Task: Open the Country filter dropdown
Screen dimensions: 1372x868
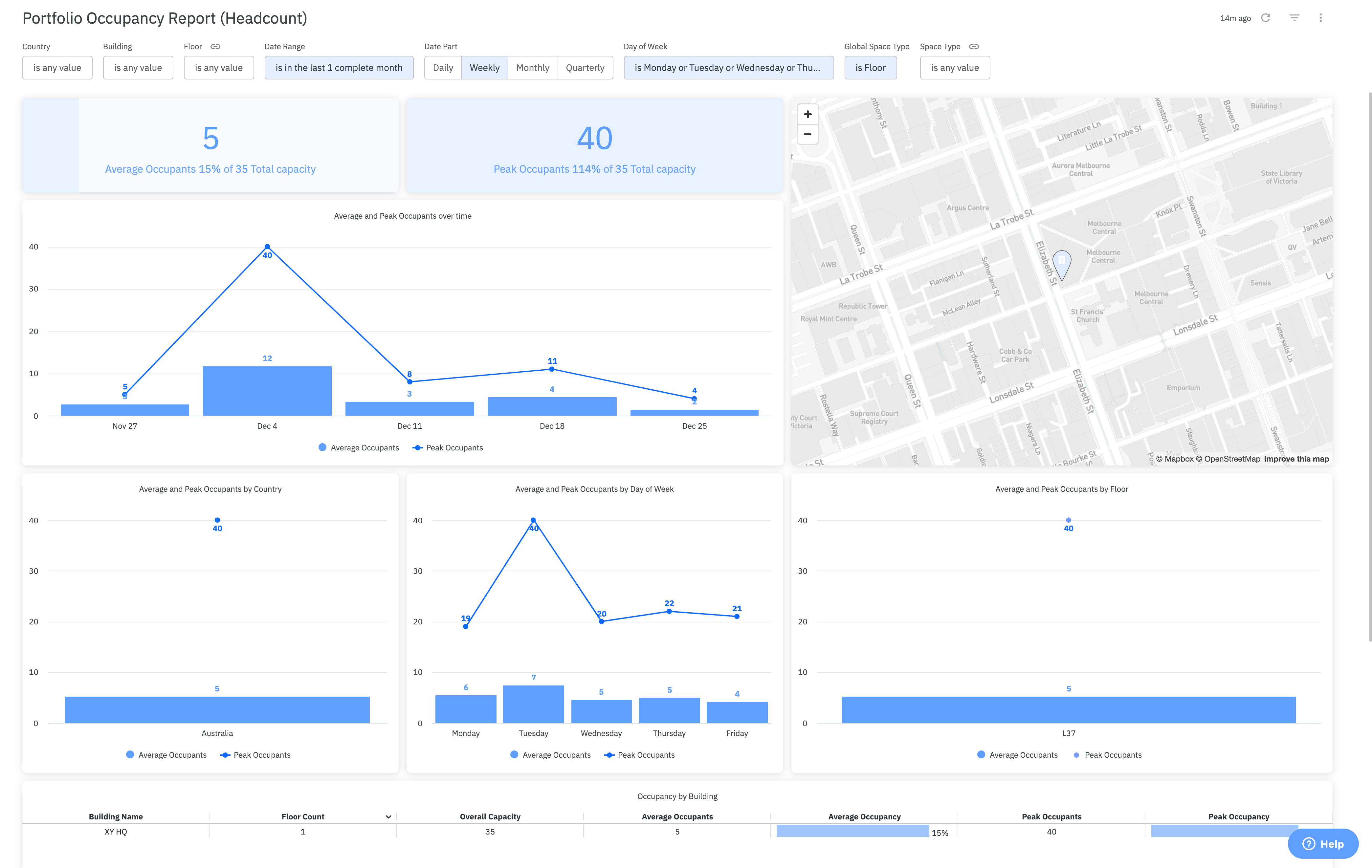Action: (57, 68)
